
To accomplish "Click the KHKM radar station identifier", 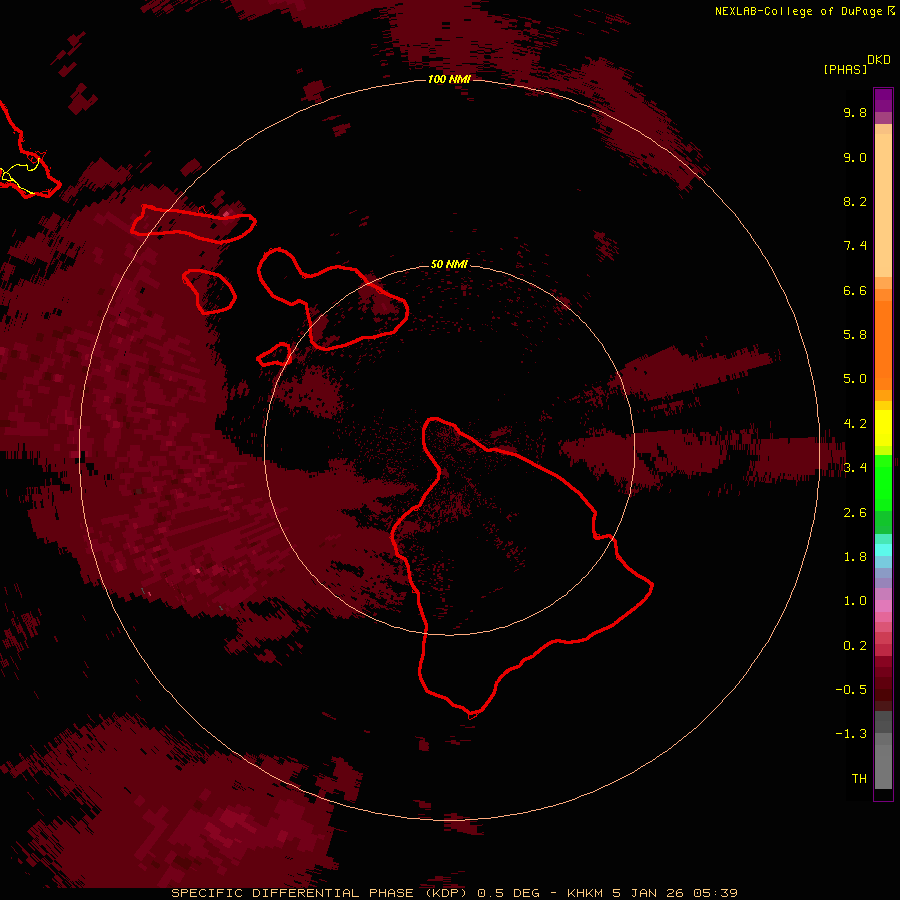I will [x=585, y=893].
